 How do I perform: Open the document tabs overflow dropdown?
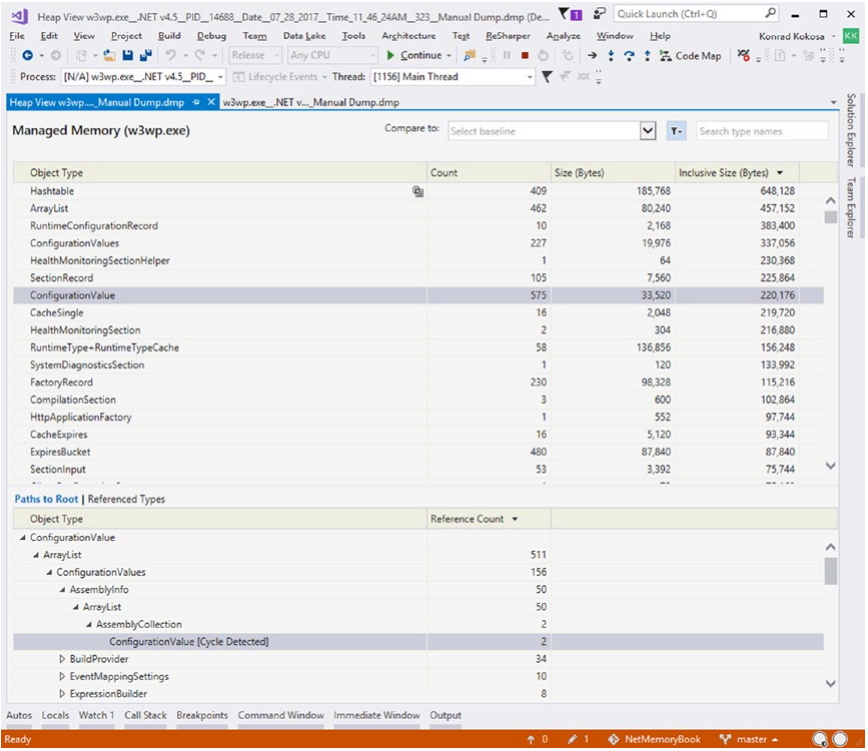point(834,102)
